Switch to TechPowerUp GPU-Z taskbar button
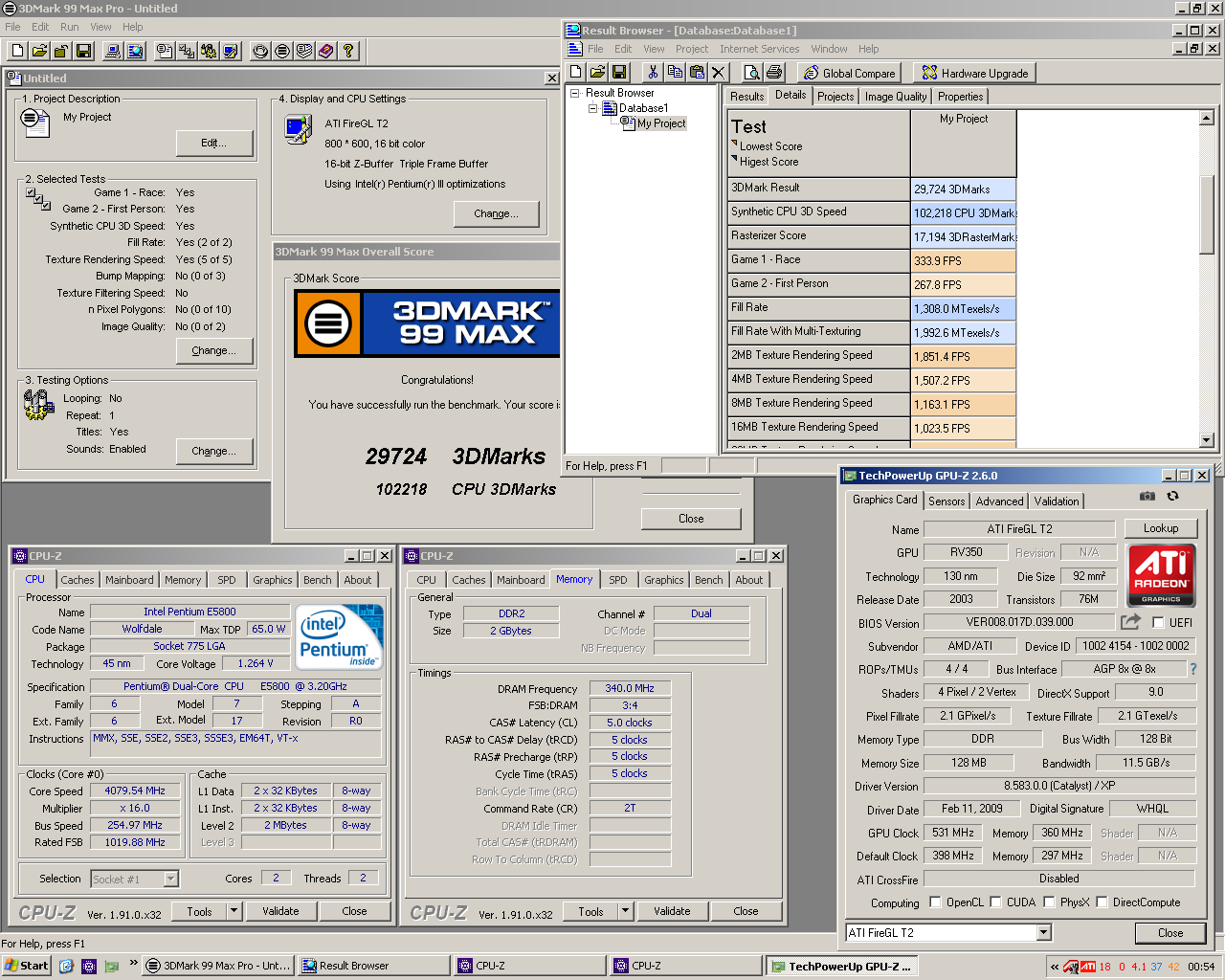Screen dimensions: 1225x980 [841, 967]
